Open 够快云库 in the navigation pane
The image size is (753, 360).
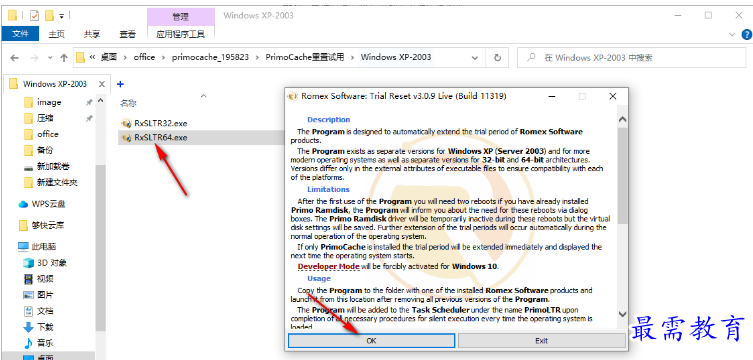pyautogui.click(x=48, y=225)
